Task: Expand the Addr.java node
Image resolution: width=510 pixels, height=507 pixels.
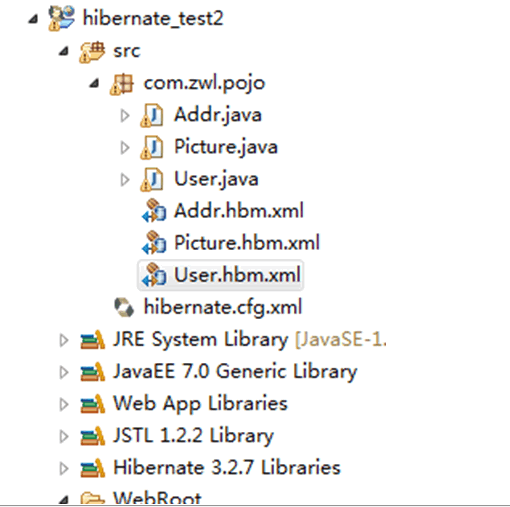Action: point(125,116)
